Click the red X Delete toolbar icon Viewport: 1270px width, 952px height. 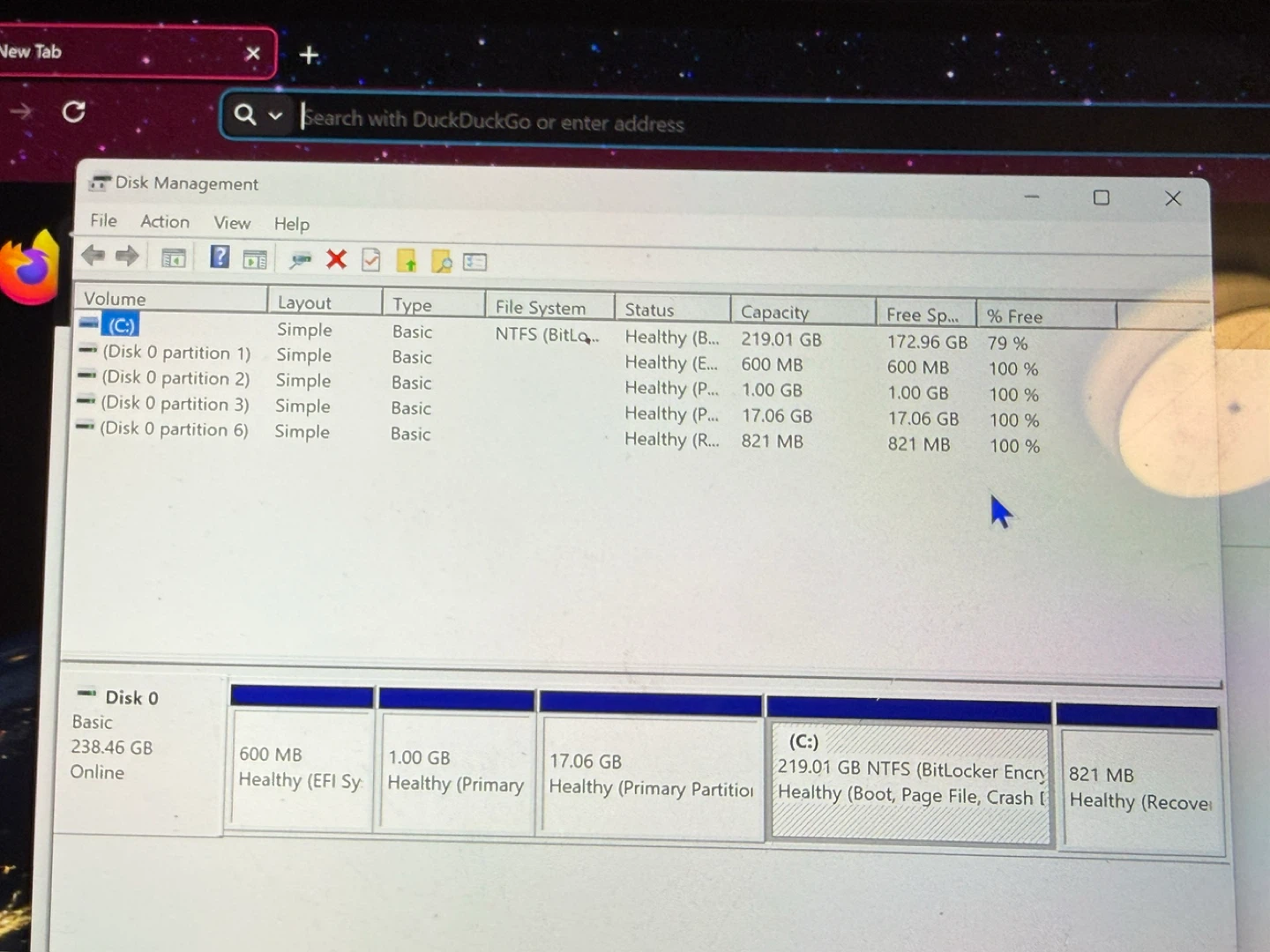(336, 259)
